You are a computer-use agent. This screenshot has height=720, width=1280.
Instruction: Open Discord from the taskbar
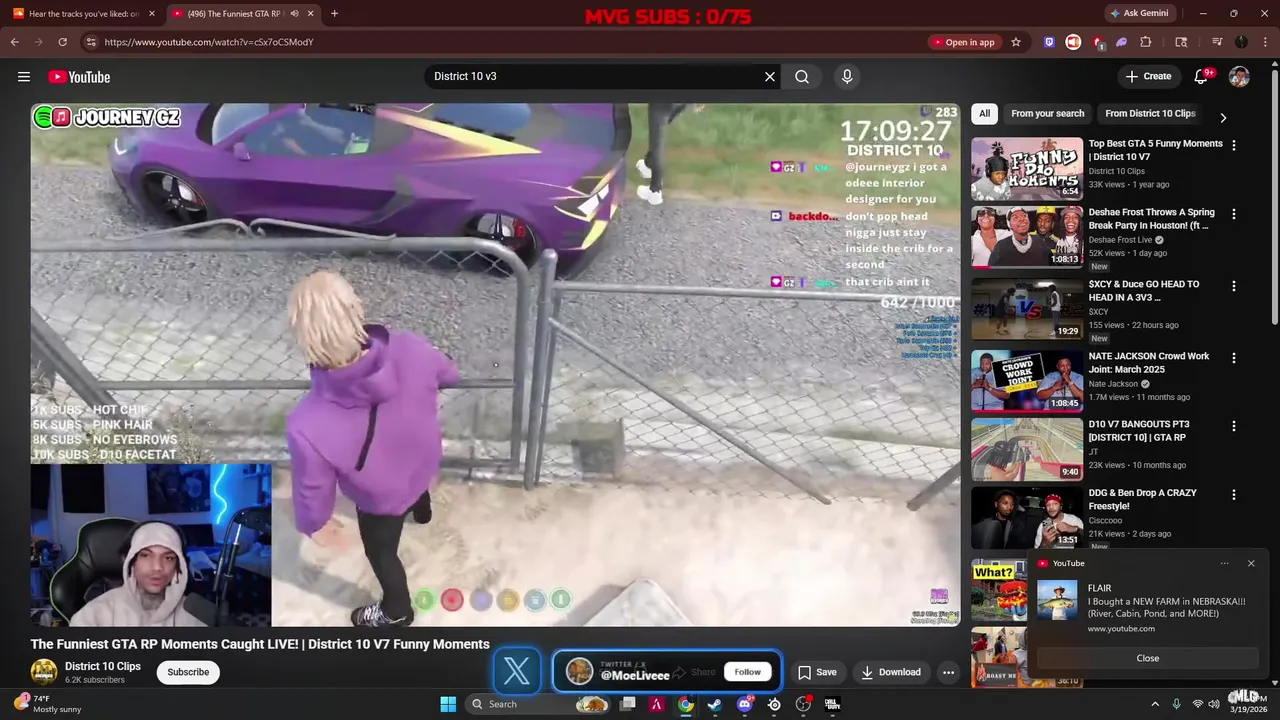[744, 704]
